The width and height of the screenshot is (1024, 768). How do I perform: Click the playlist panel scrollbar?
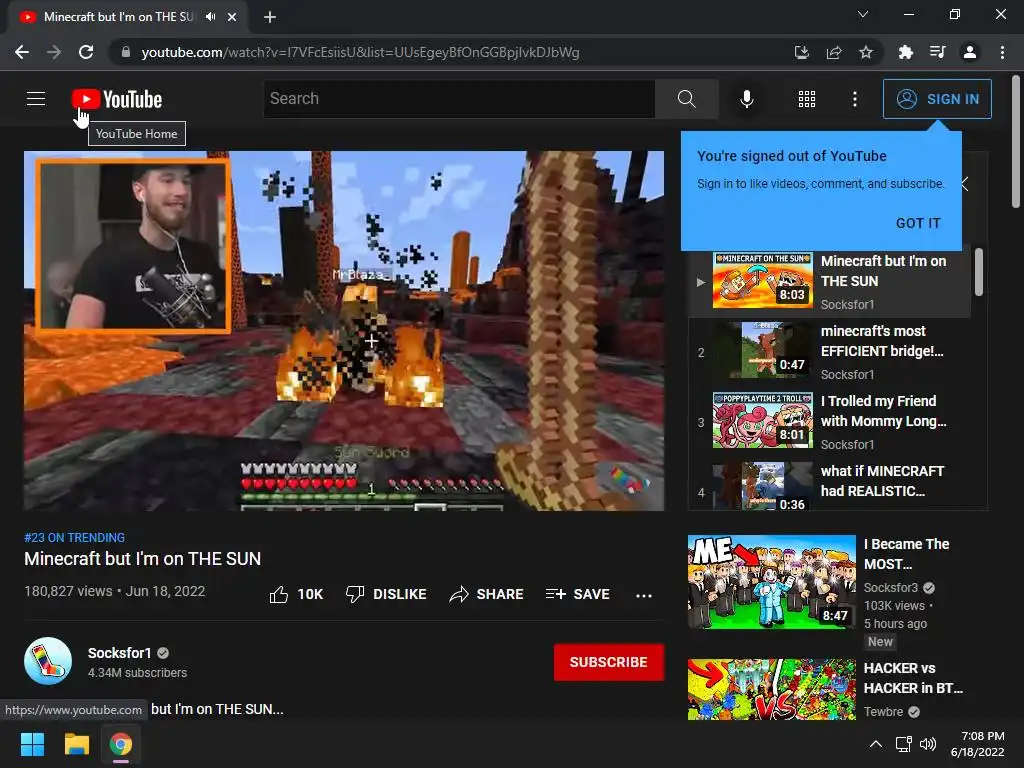(x=978, y=272)
